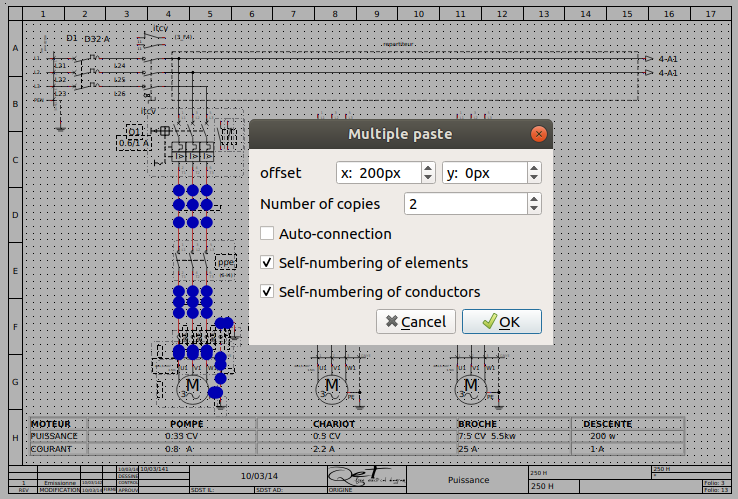
Task: Click the repartiteur label
Action: [x=398, y=44]
